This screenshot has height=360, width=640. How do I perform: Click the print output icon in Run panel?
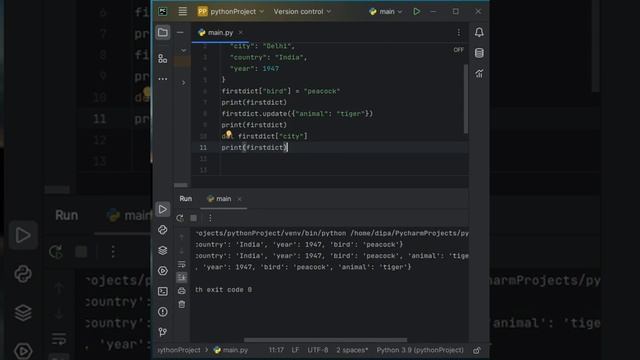tap(182, 291)
